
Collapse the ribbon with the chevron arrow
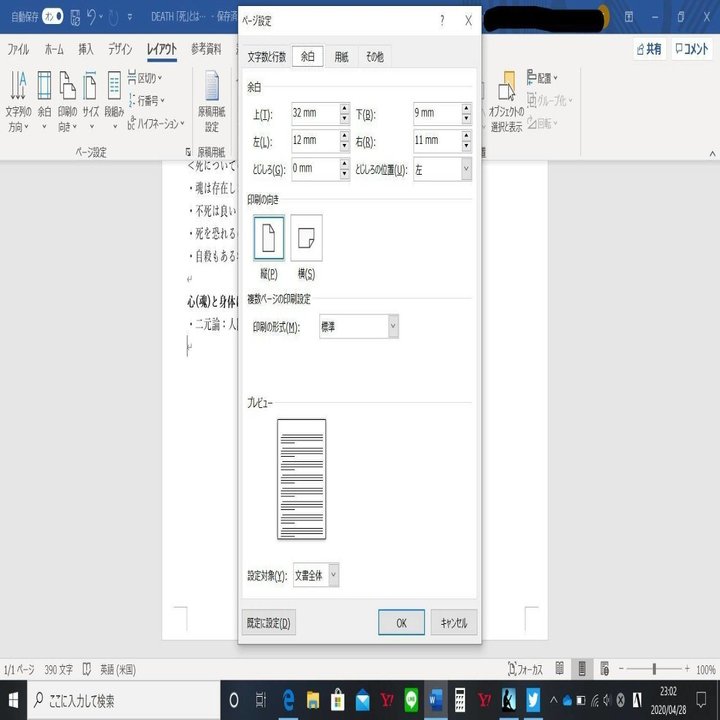[712, 154]
